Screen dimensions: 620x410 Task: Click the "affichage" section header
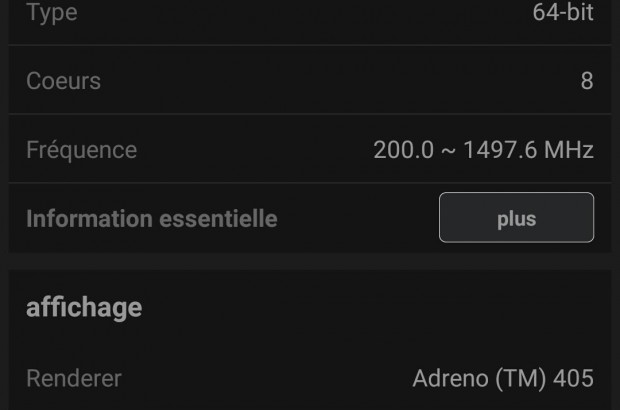pos(84,307)
